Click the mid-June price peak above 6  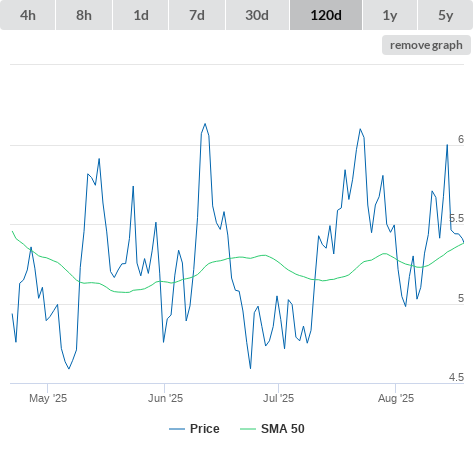tap(205, 124)
